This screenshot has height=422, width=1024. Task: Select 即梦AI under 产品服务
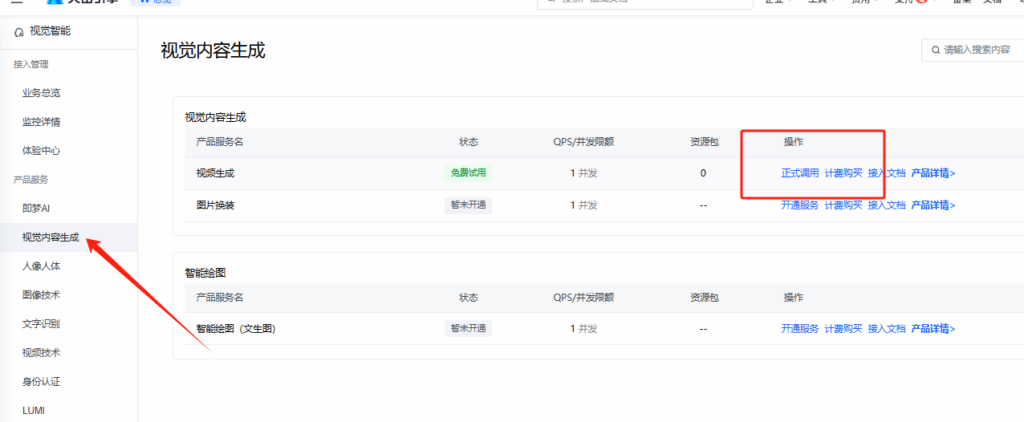click(x=36, y=208)
